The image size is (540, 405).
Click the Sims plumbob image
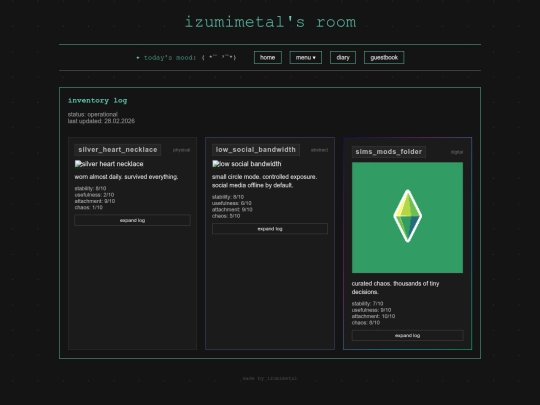(407, 218)
